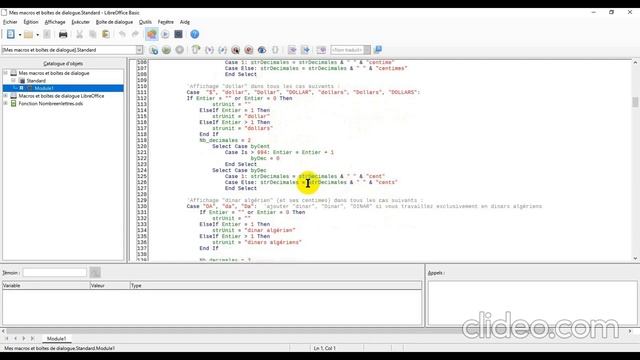This screenshot has width=640, height=360.
Task: Click the Manage Language icon
Action: tap(378, 50)
